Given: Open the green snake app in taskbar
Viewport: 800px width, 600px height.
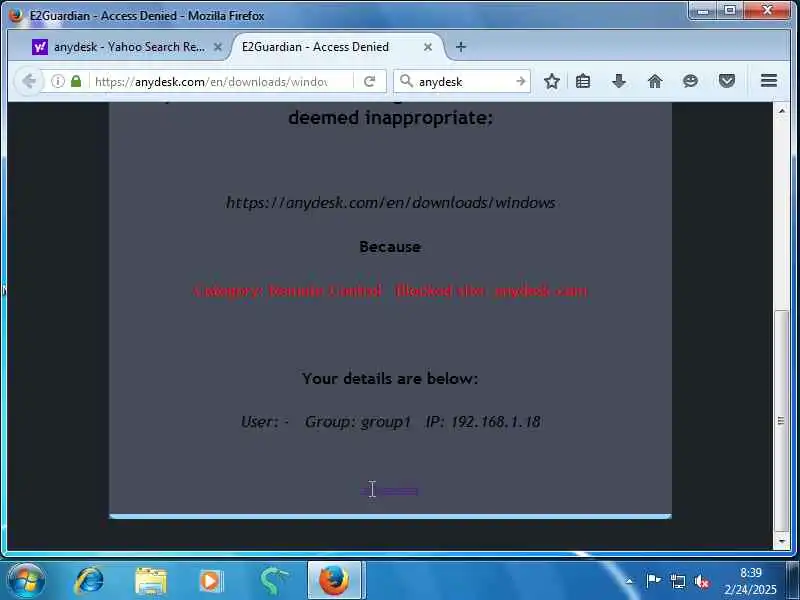Looking at the screenshot, I should (x=274, y=581).
